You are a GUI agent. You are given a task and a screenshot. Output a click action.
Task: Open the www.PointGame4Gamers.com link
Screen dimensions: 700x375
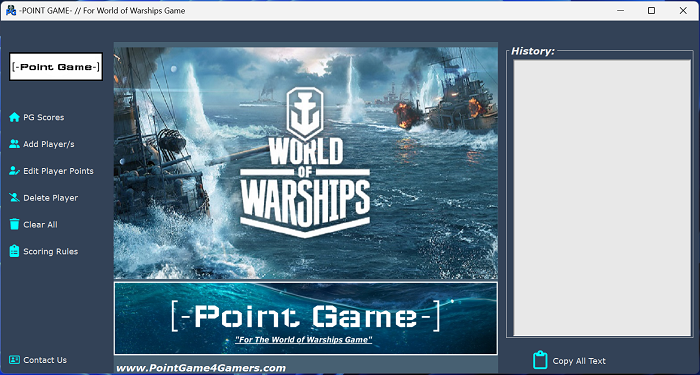pos(201,368)
